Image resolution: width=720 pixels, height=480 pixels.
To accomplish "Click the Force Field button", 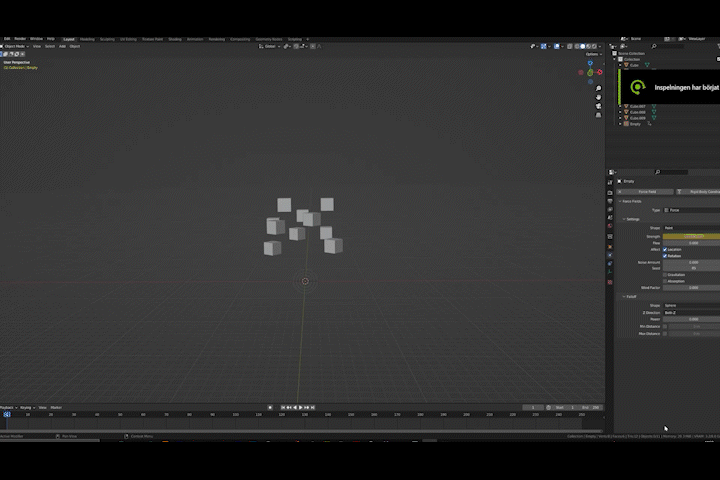I will click(x=645, y=192).
